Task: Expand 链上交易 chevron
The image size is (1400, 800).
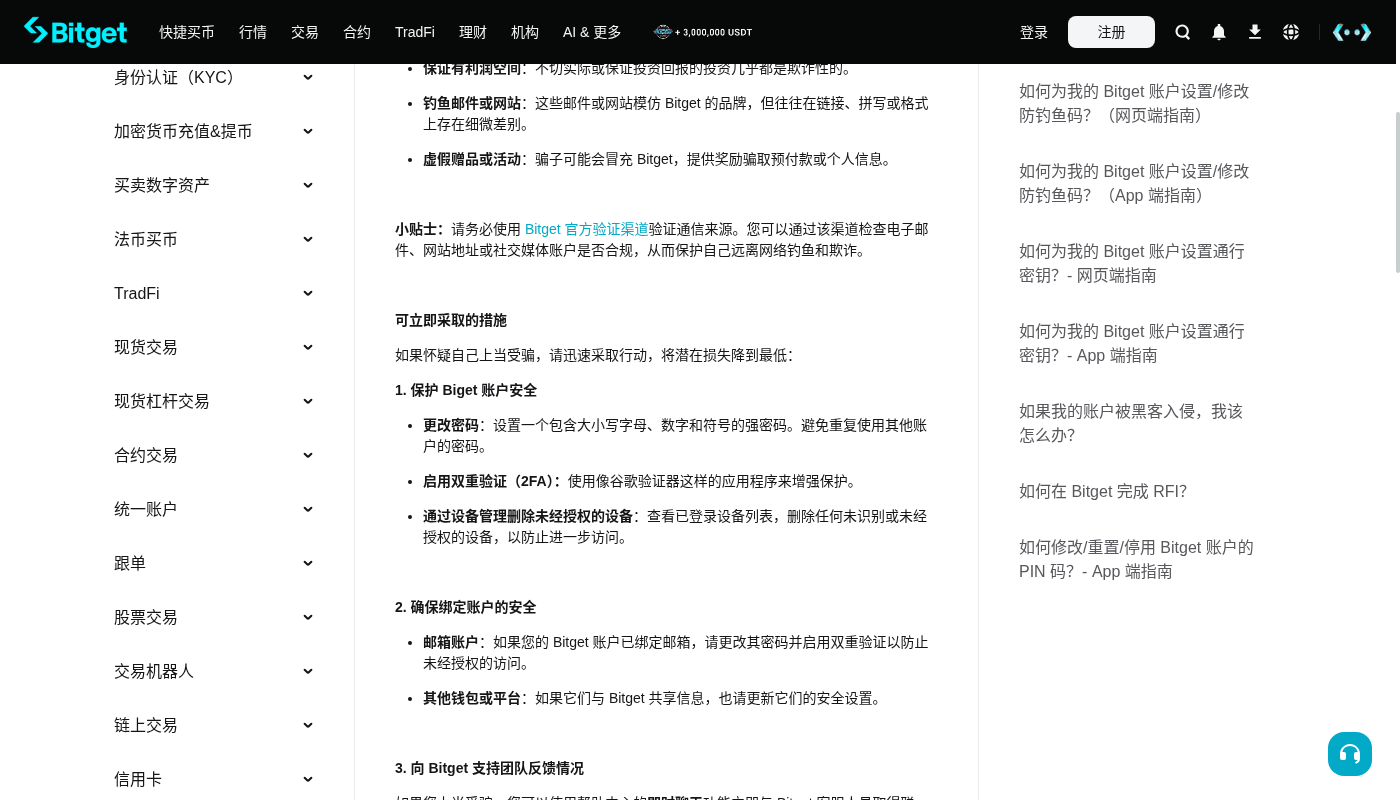Action: (x=308, y=725)
